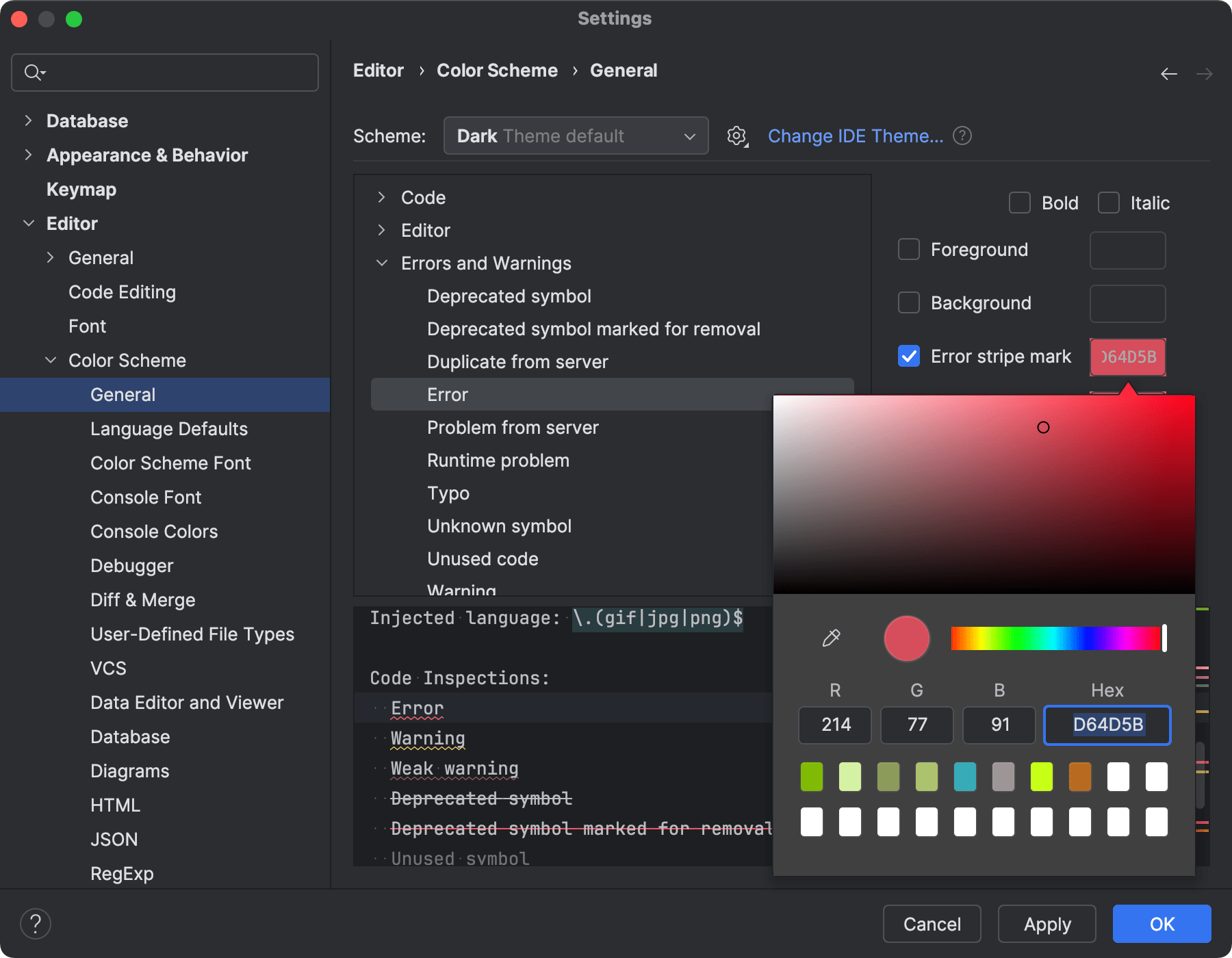Open Diff & Merge settings page
This screenshot has width=1232, height=958.
coord(143,600)
